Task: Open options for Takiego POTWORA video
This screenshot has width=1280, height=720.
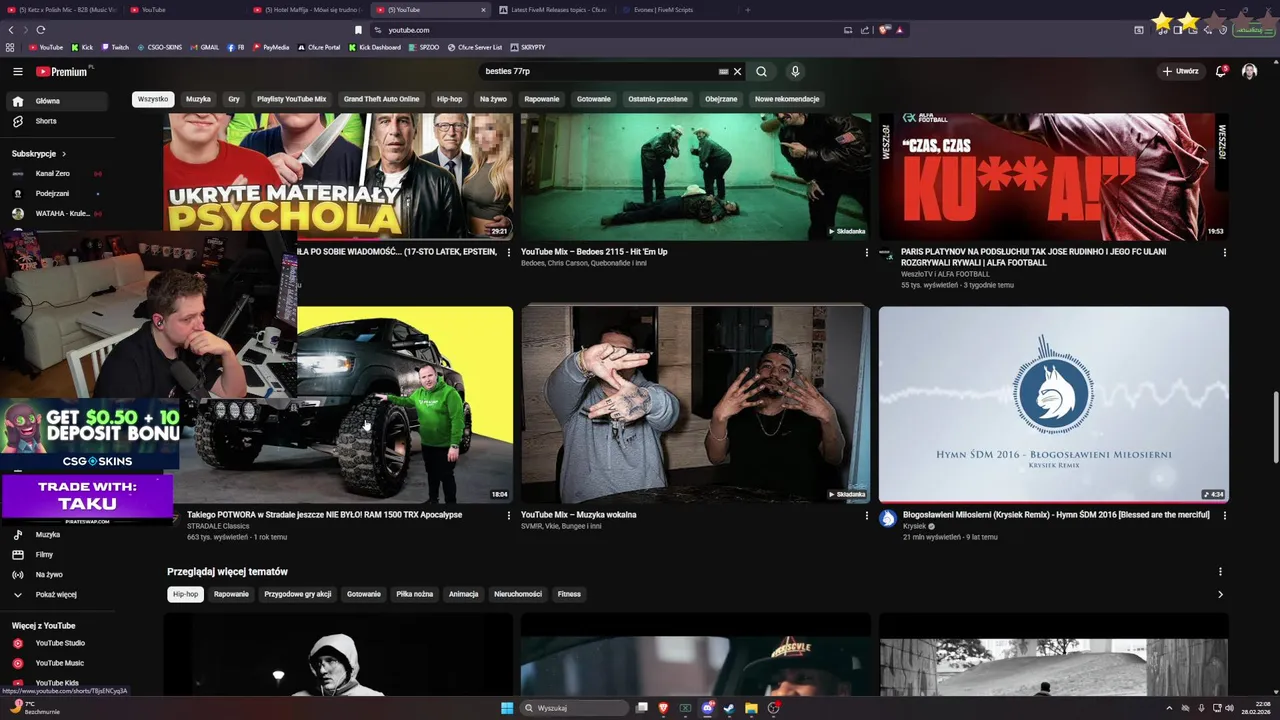Action: [x=508, y=515]
